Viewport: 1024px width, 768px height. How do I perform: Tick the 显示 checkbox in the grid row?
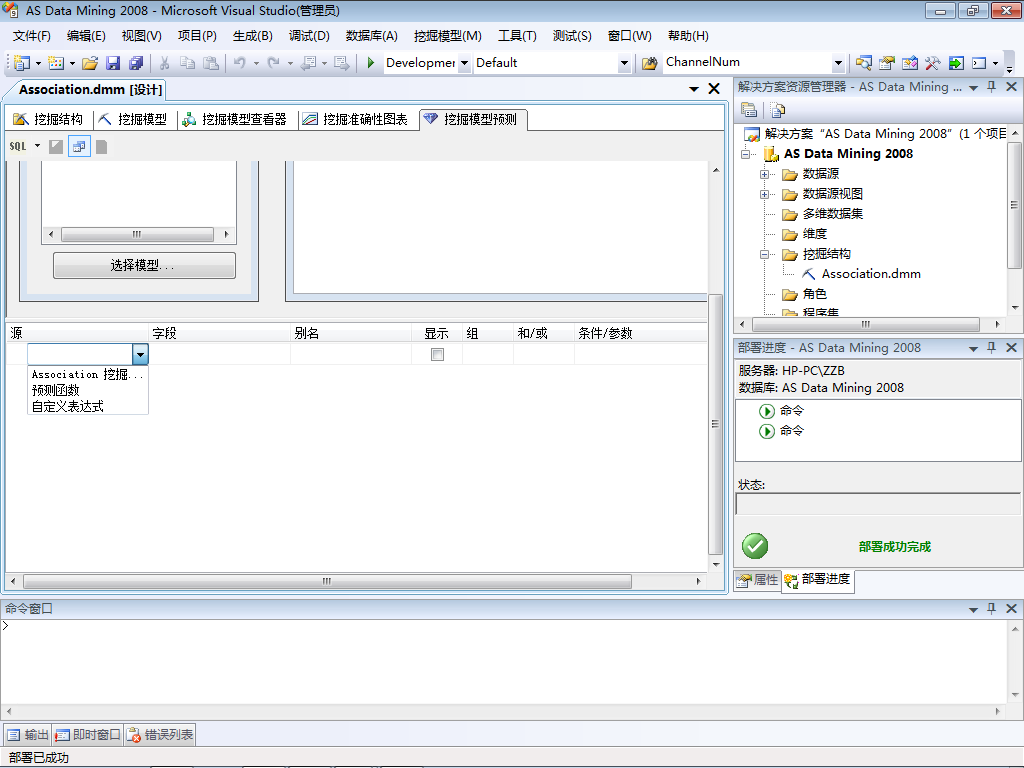pos(437,354)
